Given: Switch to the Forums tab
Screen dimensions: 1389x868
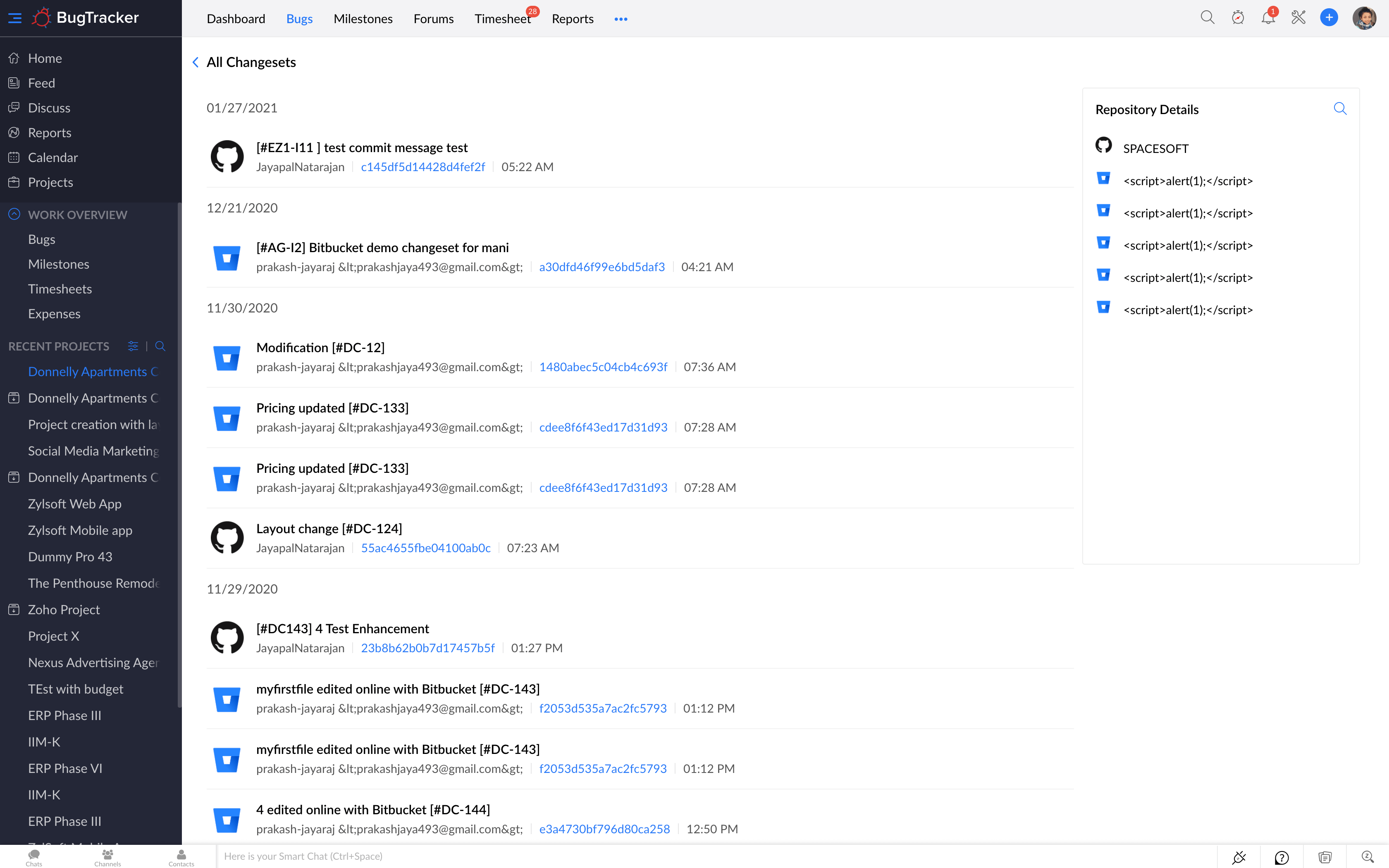Looking at the screenshot, I should pyautogui.click(x=434, y=19).
